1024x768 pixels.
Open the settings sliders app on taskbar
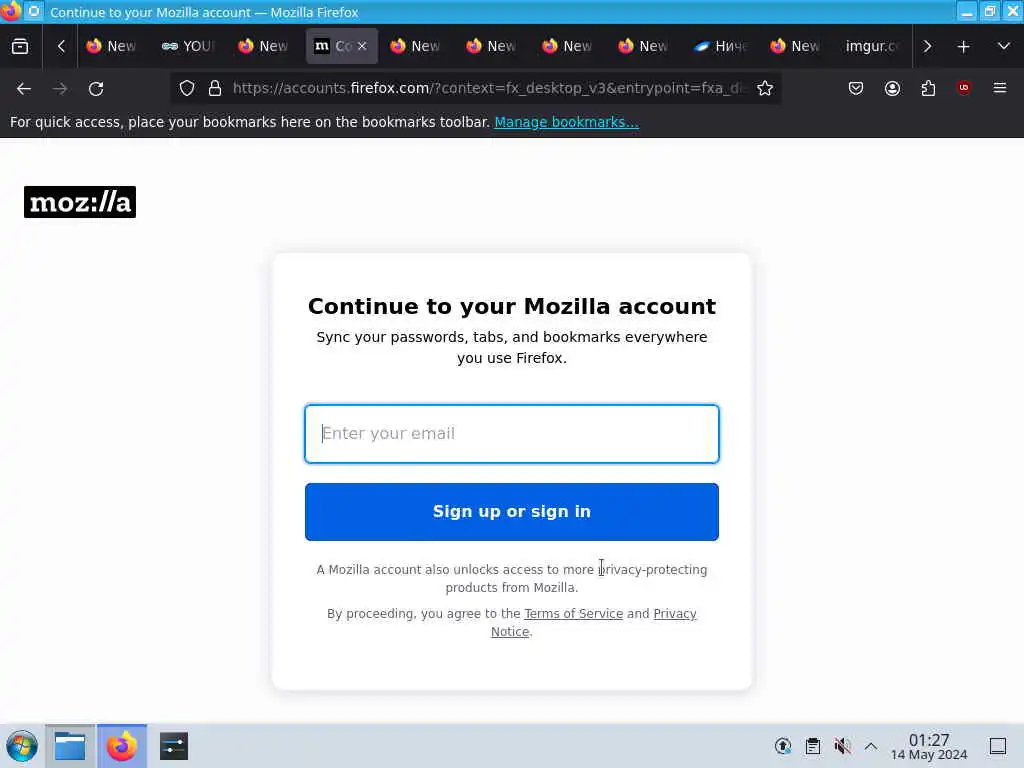(x=174, y=746)
